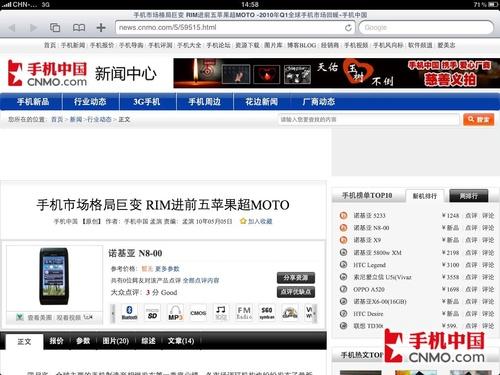The width and height of the screenshot is (500, 375).
Task: Click the 点评优缺点 button
Action: (296, 292)
